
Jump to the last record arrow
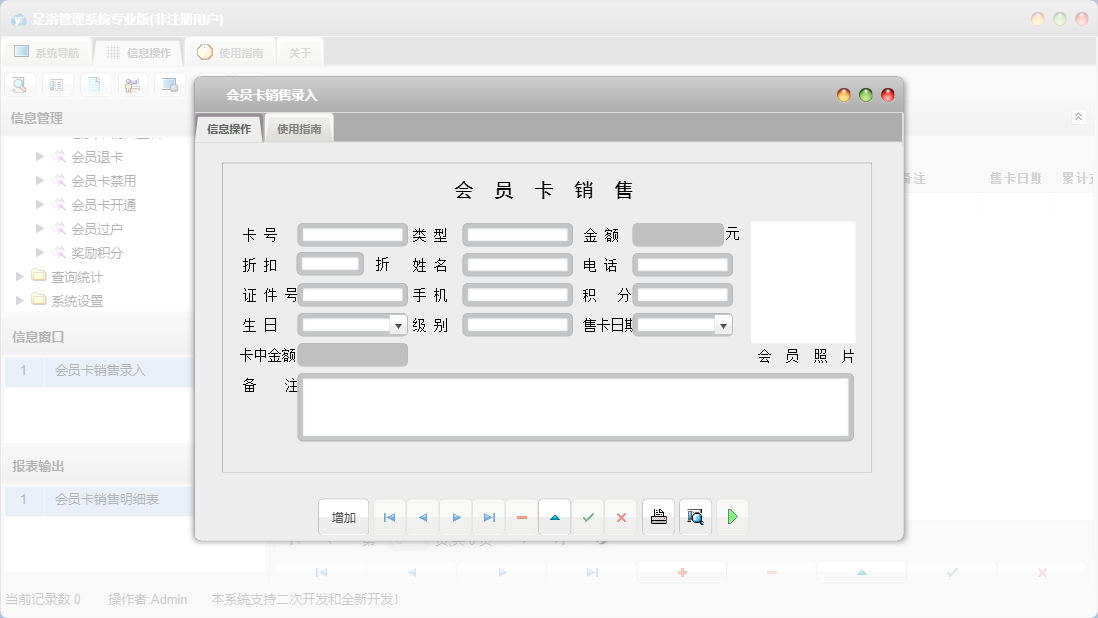(x=489, y=517)
